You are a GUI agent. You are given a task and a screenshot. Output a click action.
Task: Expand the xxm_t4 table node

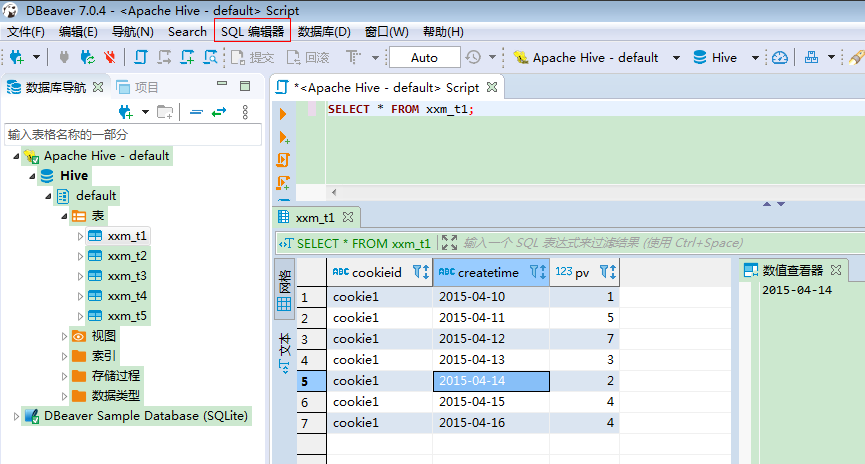pyautogui.click(x=80, y=296)
